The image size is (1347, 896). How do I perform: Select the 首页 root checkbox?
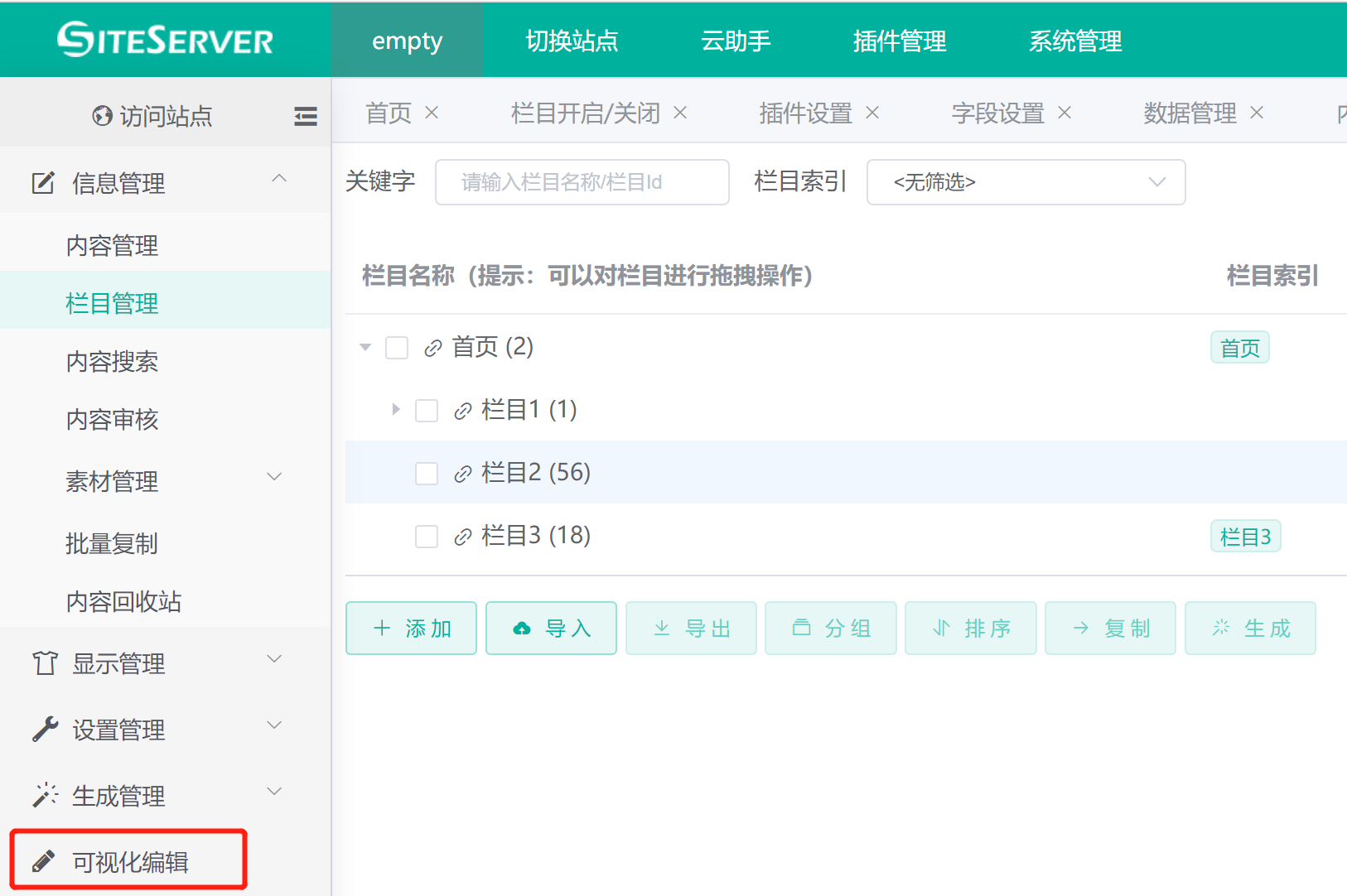coord(397,348)
